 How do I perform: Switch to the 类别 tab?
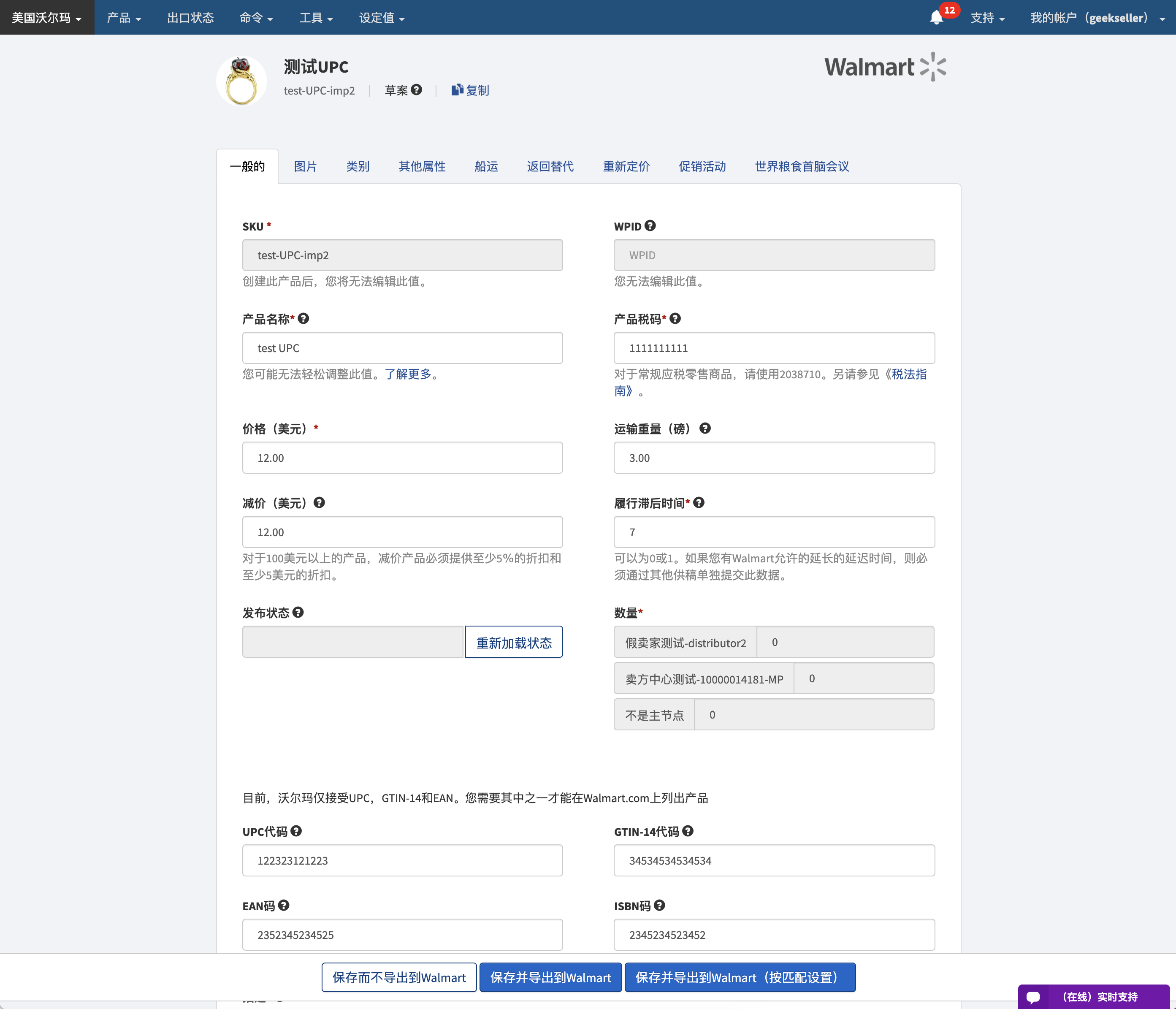pyautogui.click(x=358, y=166)
